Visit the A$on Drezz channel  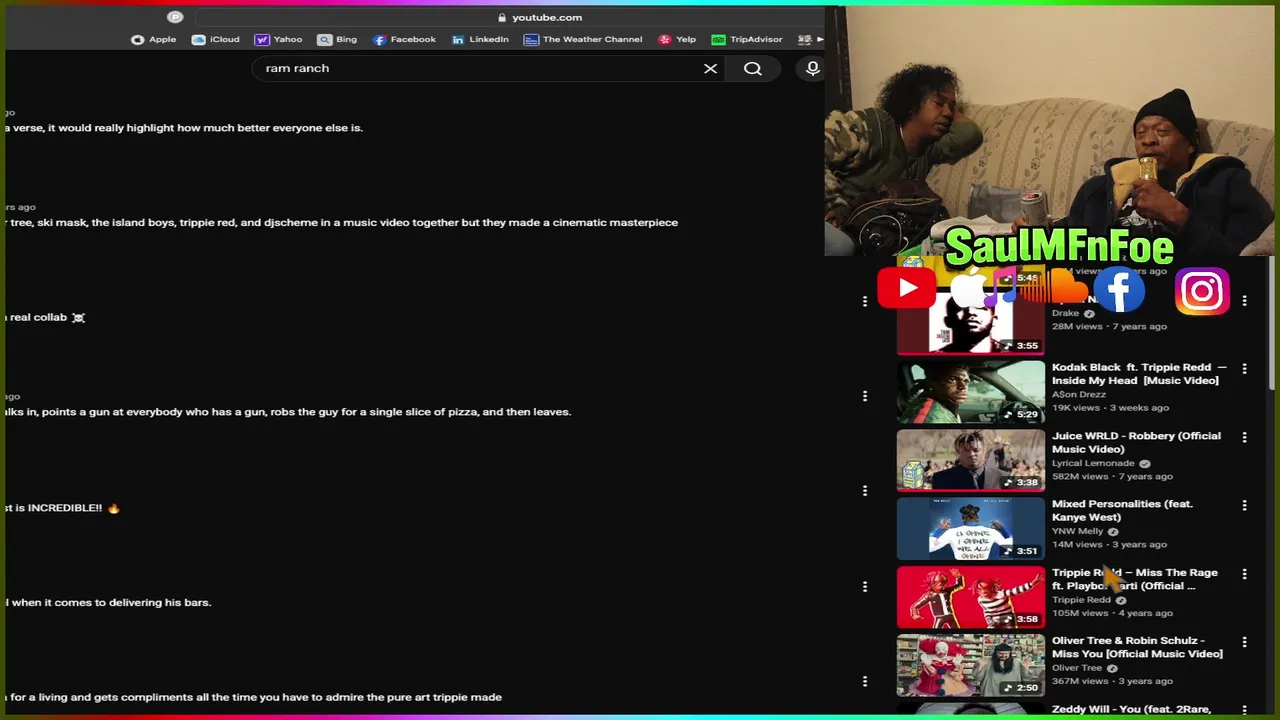click(x=1078, y=394)
